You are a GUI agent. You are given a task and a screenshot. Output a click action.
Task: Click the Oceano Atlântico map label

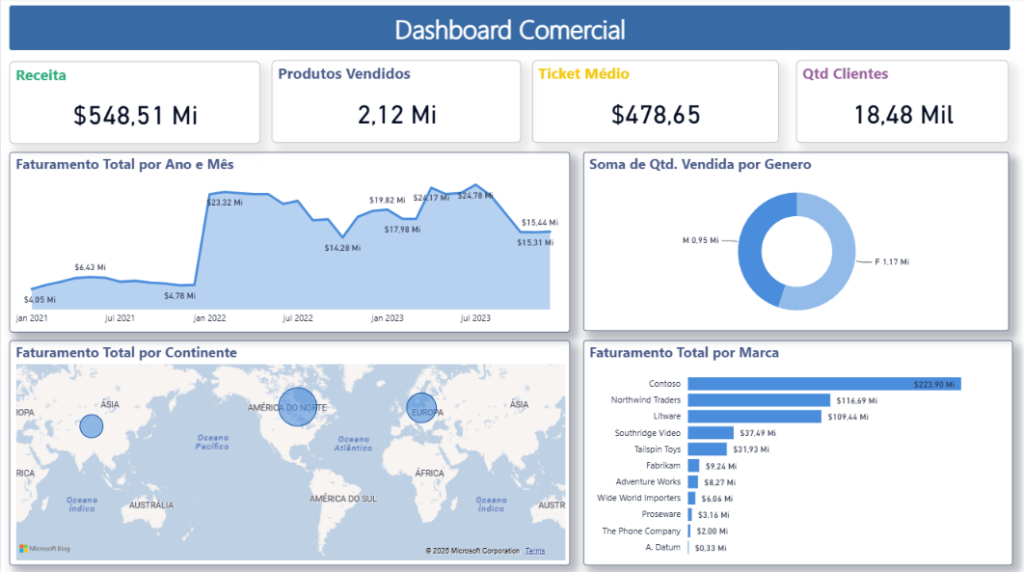353,443
